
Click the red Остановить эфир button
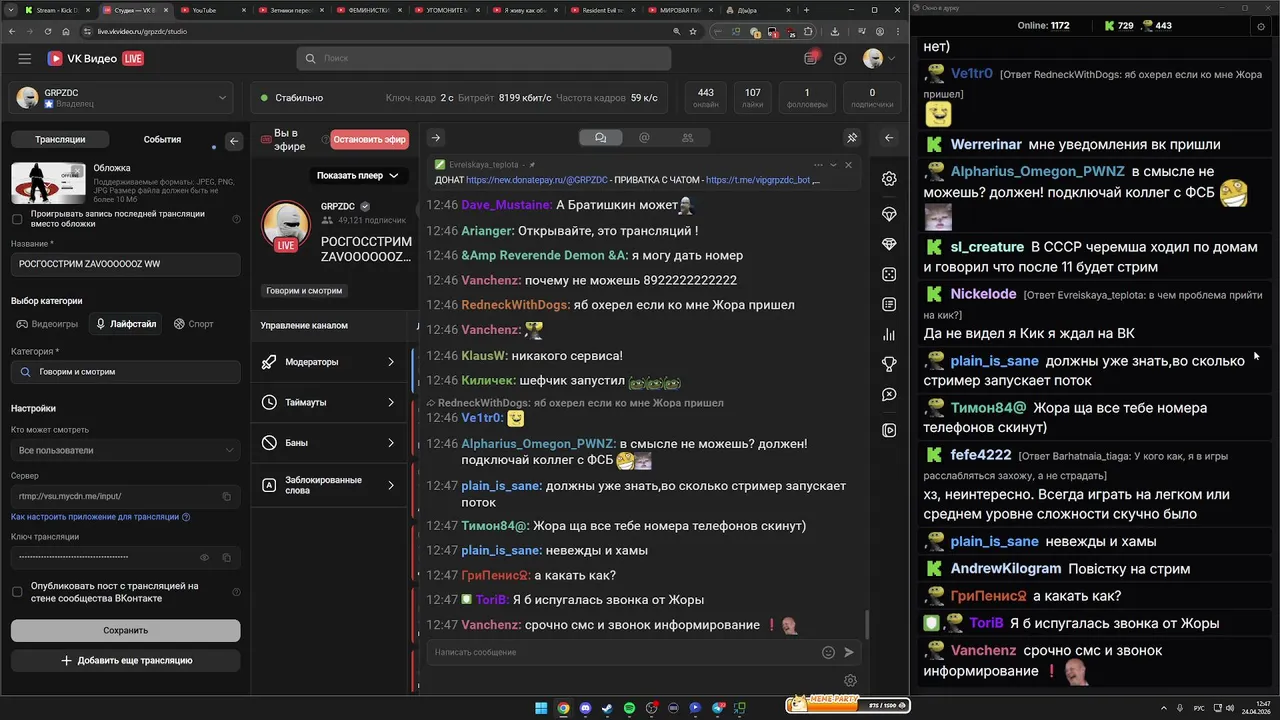tap(369, 140)
